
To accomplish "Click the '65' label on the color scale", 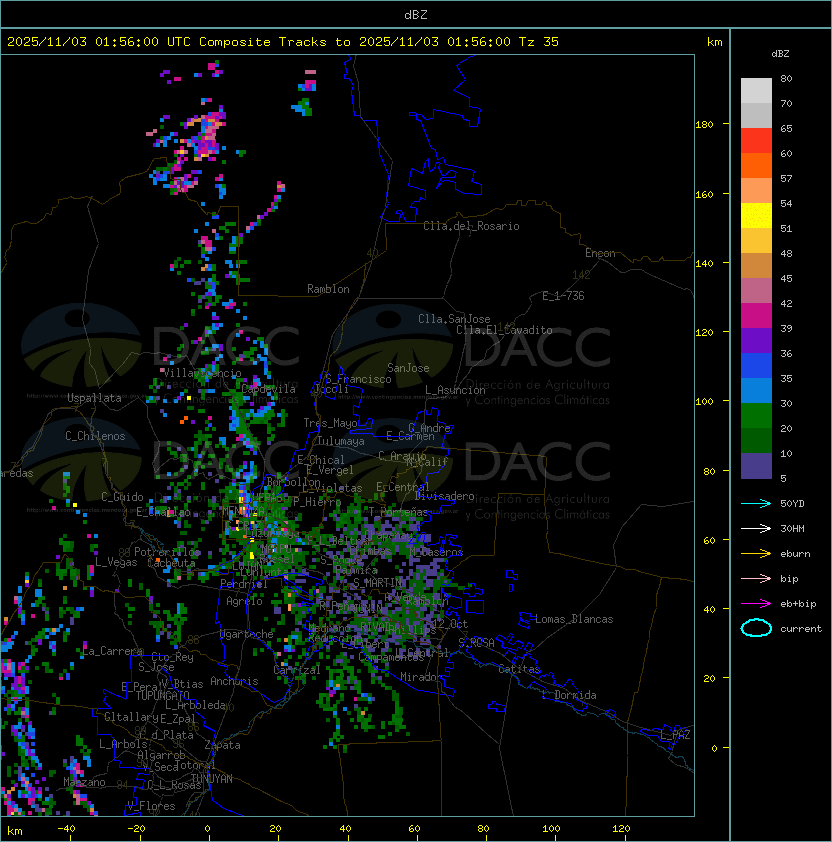I will (x=786, y=128).
